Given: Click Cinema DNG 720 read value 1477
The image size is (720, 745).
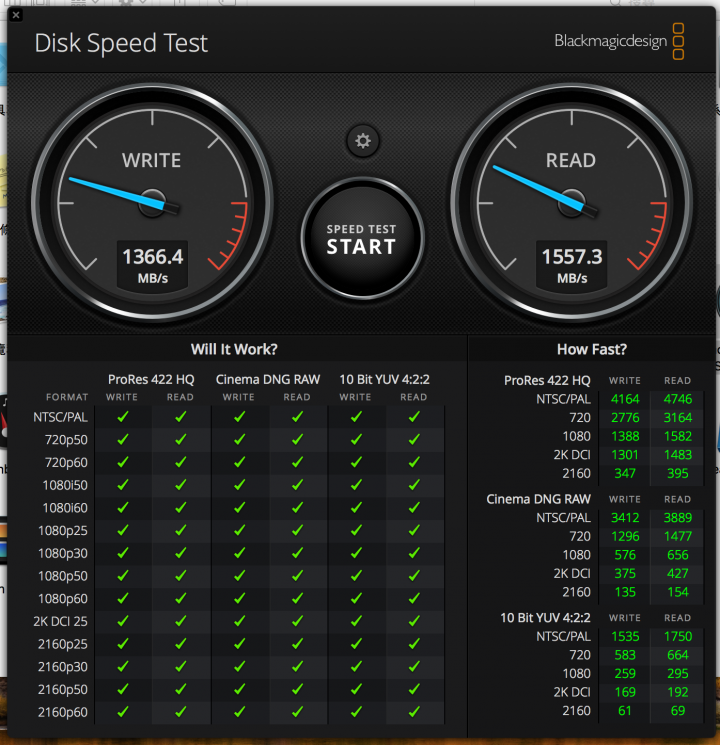Looking at the screenshot, I should pyautogui.click(x=678, y=536).
